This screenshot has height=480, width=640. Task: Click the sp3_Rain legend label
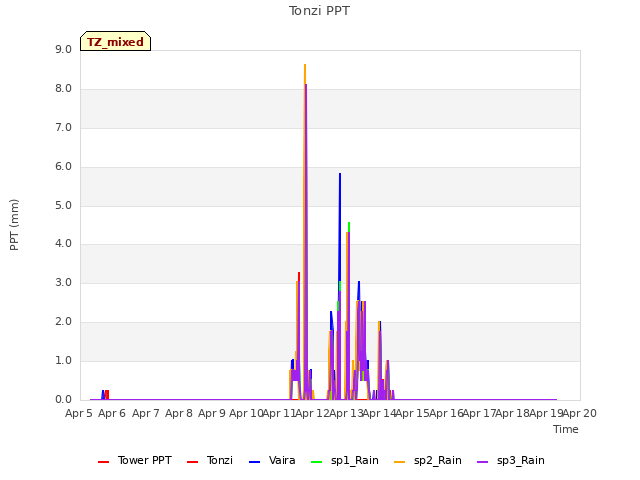(x=520, y=461)
